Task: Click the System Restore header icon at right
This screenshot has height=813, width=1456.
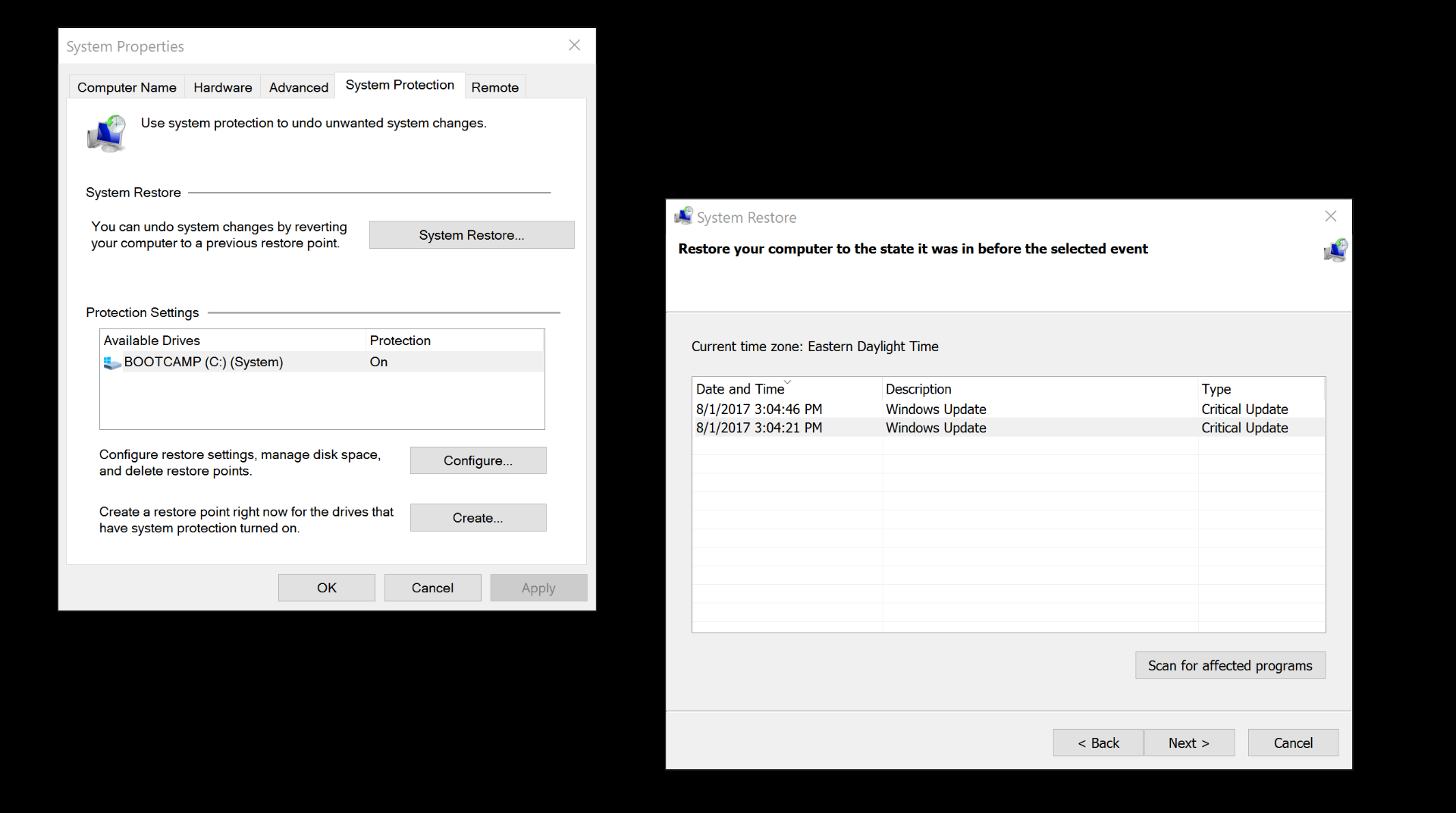Action: tap(1335, 250)
